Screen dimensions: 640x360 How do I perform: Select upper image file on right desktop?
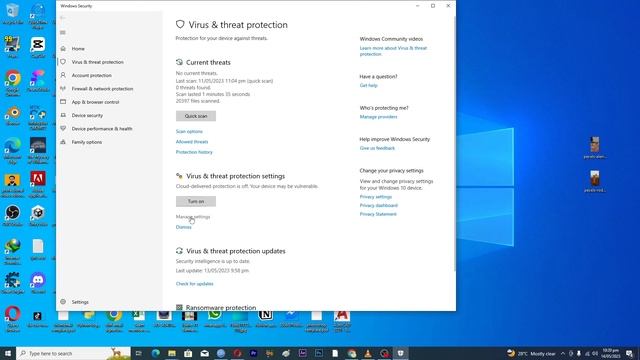pos(595,148)
